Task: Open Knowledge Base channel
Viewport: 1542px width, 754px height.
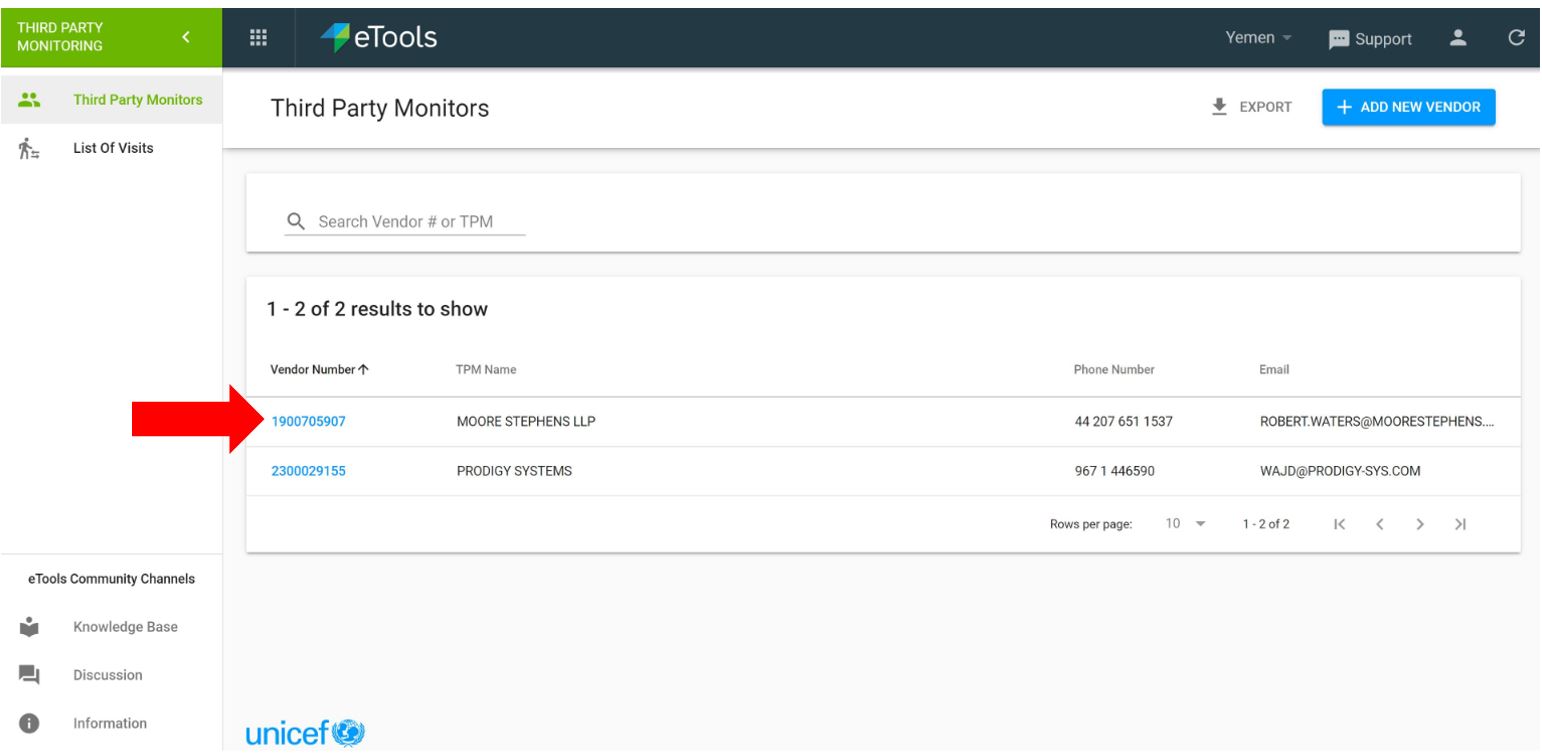Action: pyautogui.click(x=110, y=627)
